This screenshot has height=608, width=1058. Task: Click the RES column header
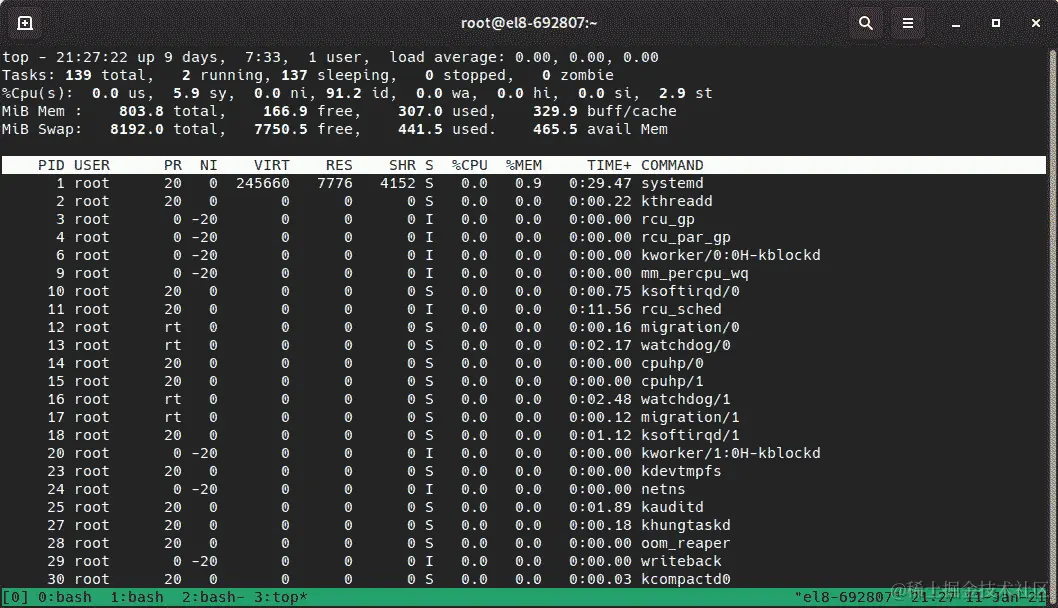[x=339, y=165]
